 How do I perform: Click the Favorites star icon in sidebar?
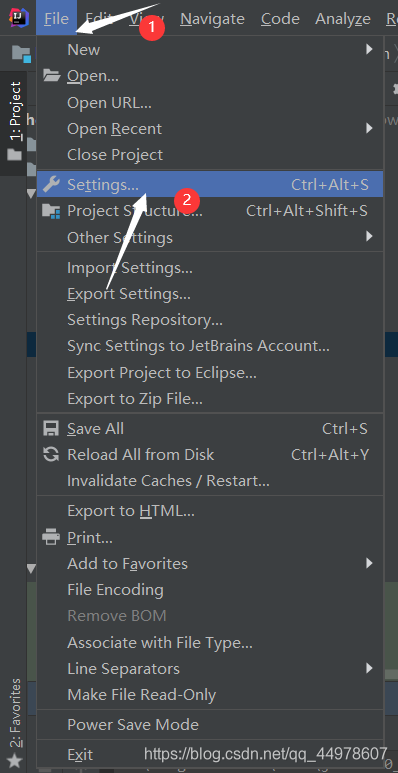15,761
